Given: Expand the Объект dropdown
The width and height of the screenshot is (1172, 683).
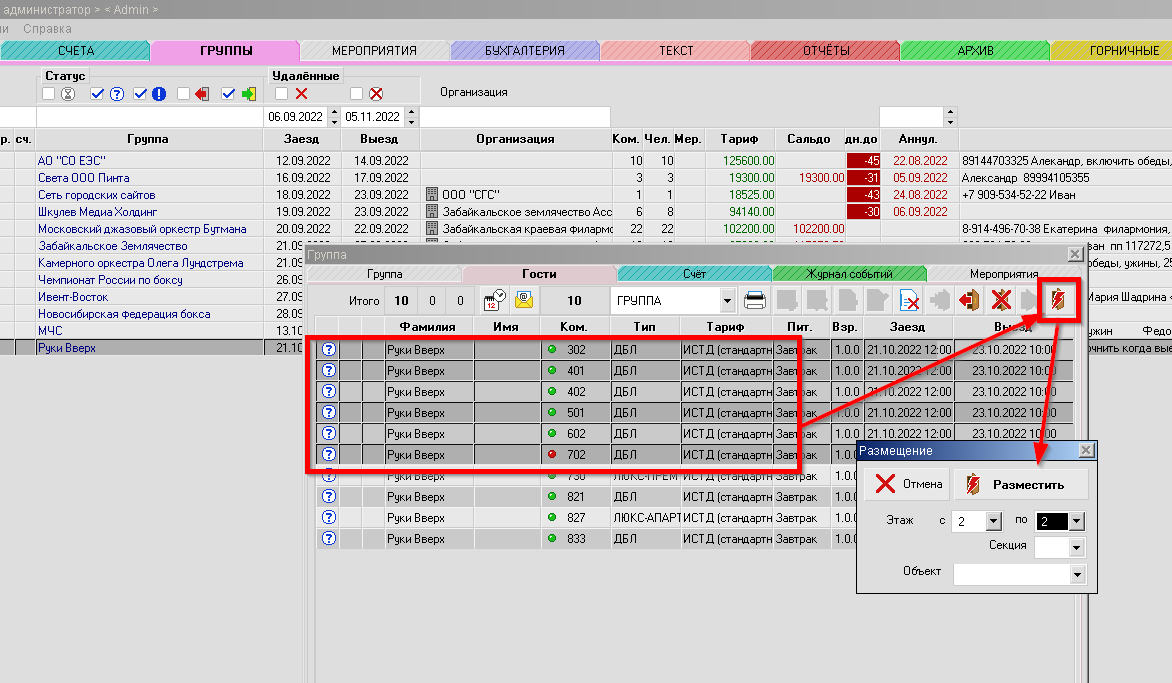Looking at the screenshot, I should coord(1076,575).
